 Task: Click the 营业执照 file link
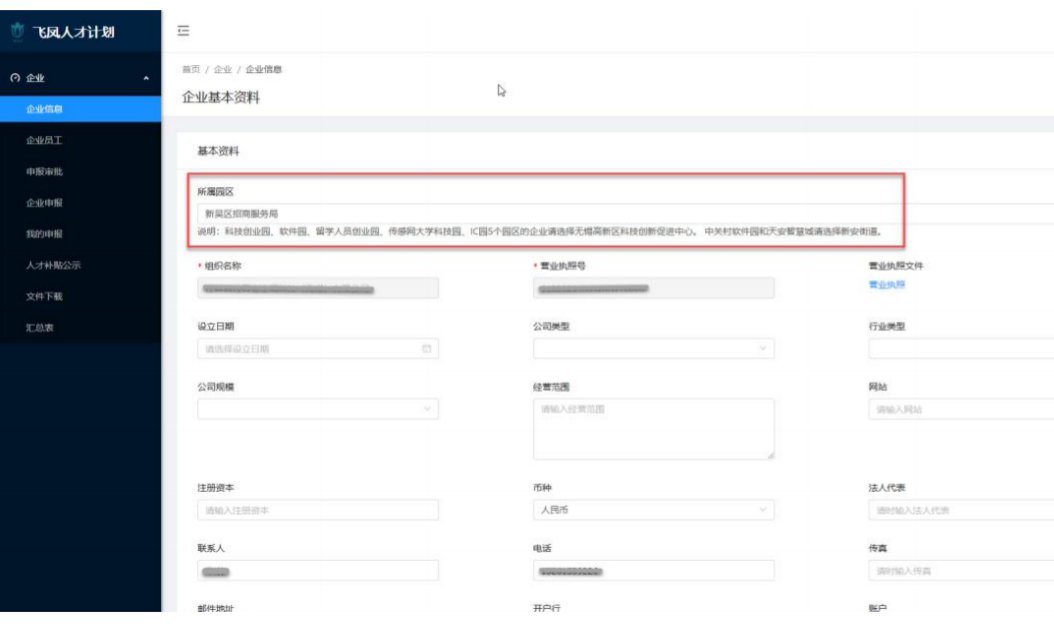(x=886, y=285)
